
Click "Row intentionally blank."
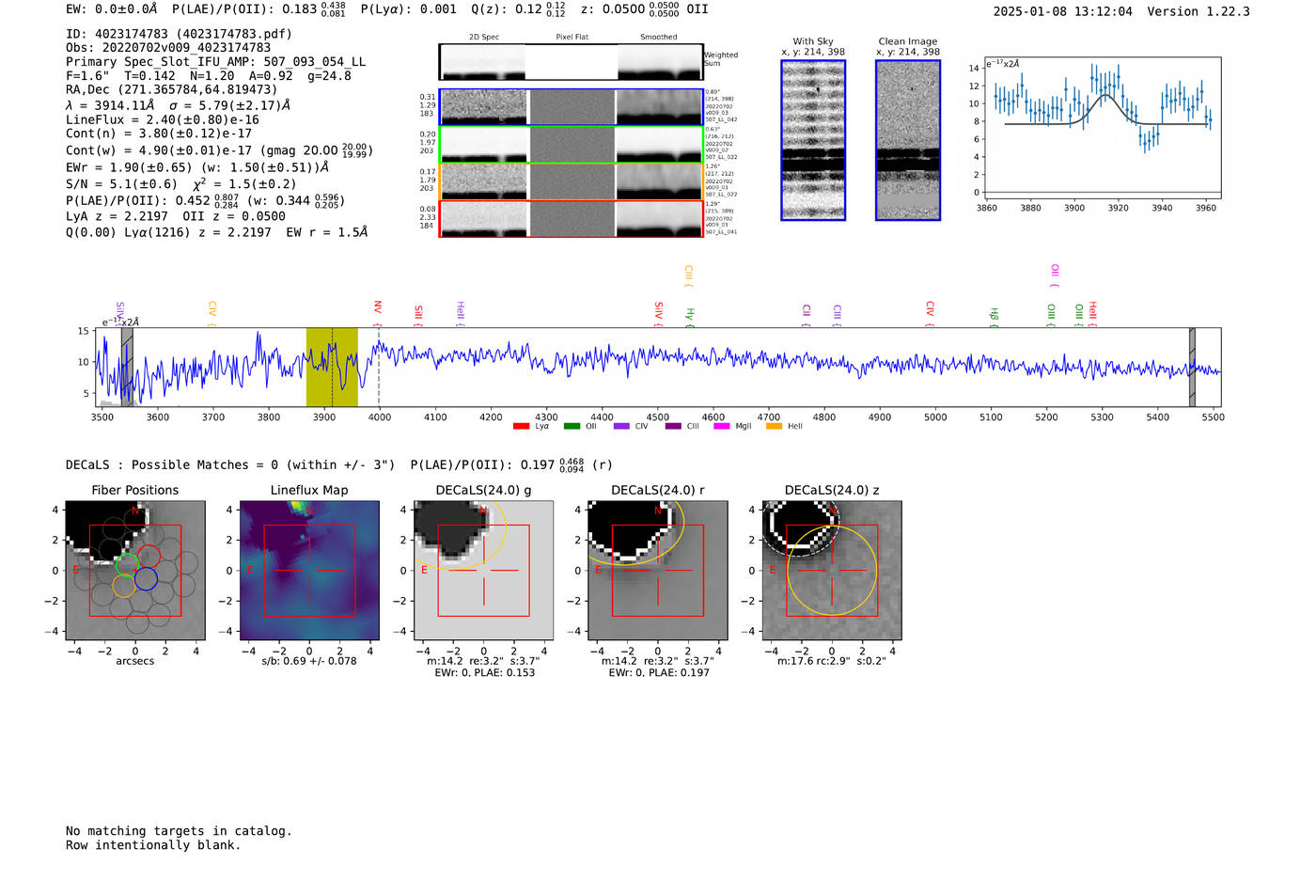click(x=153, y=845)
